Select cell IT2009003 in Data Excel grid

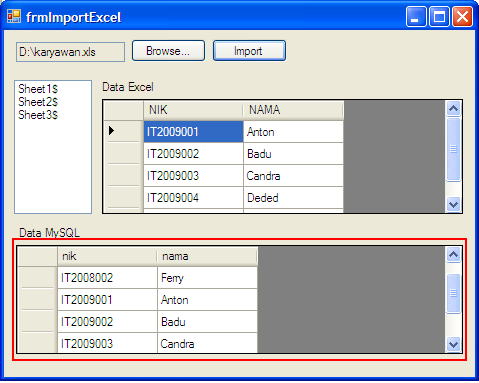(x=193, y=176)
